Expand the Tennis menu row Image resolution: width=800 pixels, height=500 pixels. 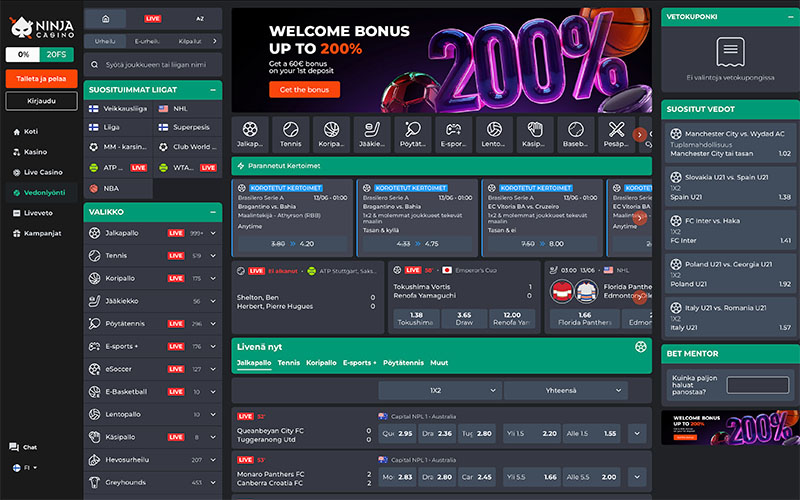tap(213, 256)
